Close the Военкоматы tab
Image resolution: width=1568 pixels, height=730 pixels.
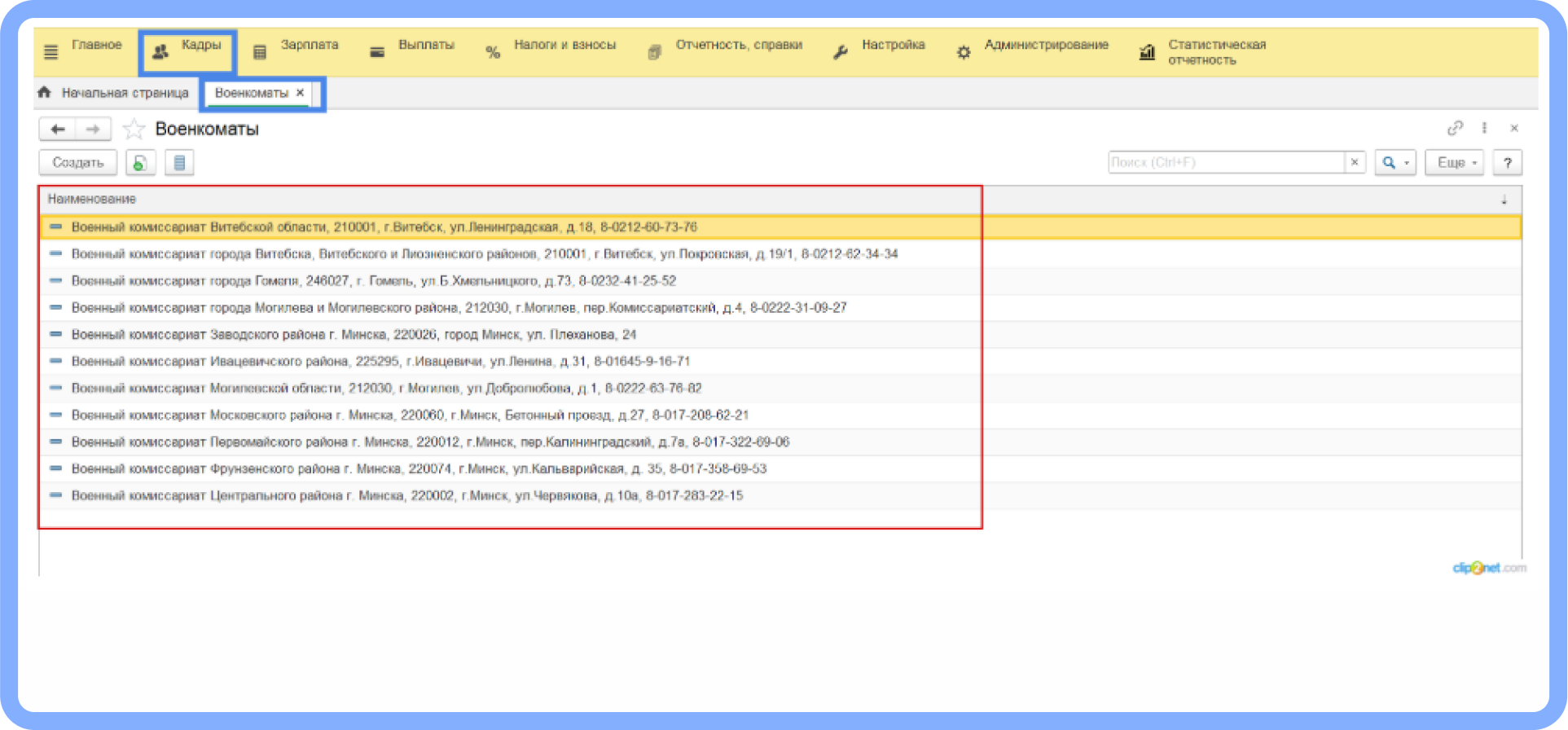[x=301, y=93]
